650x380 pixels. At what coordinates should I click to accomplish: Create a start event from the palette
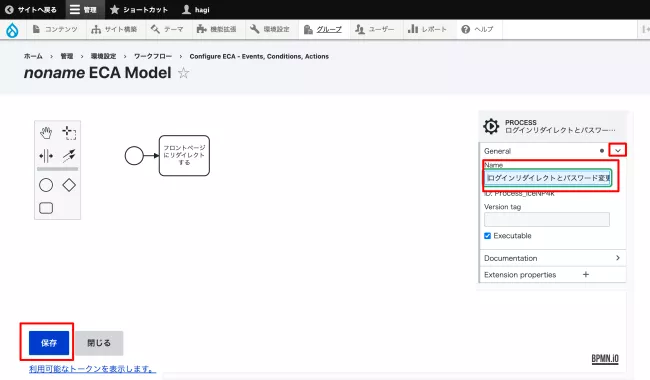(46, 185)
